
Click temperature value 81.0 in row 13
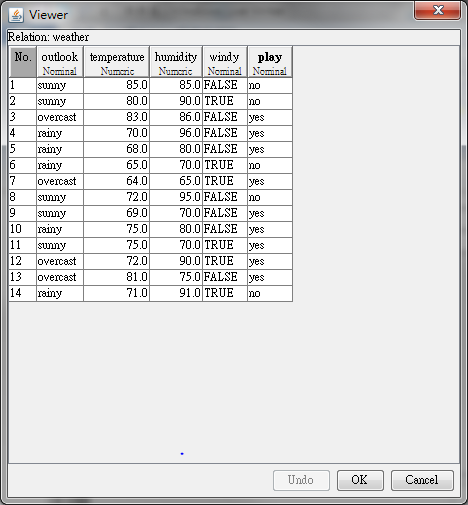coord(117,277)
